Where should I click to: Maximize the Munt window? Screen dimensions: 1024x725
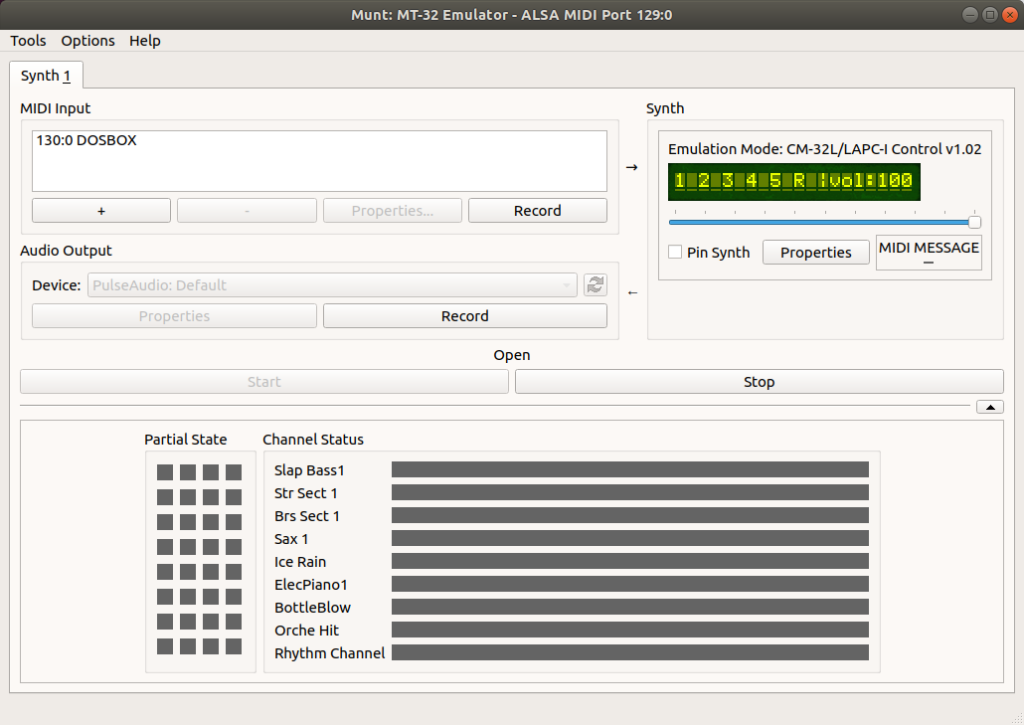(x=990, y=14)
